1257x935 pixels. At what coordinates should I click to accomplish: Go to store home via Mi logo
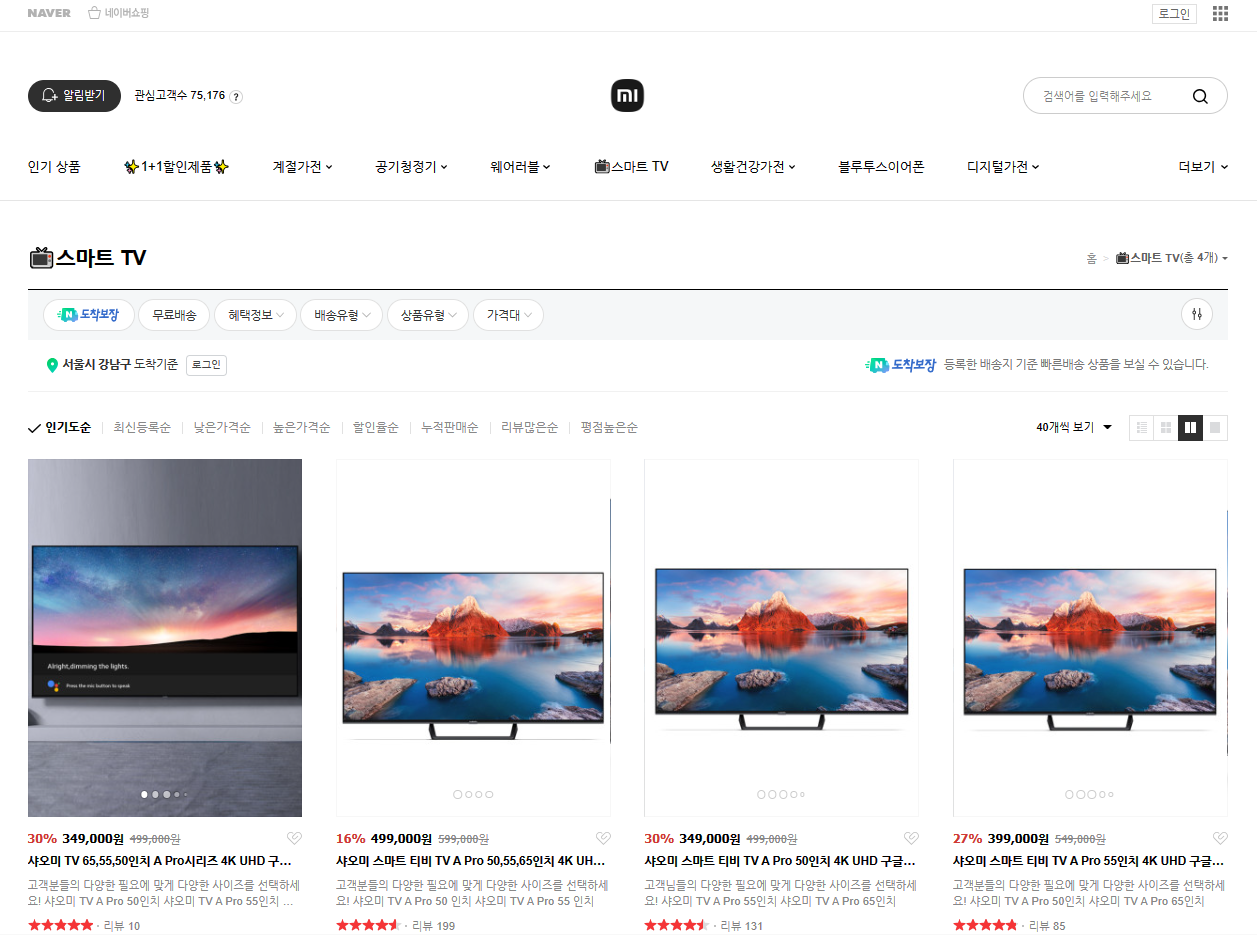(x=627, y=96)
